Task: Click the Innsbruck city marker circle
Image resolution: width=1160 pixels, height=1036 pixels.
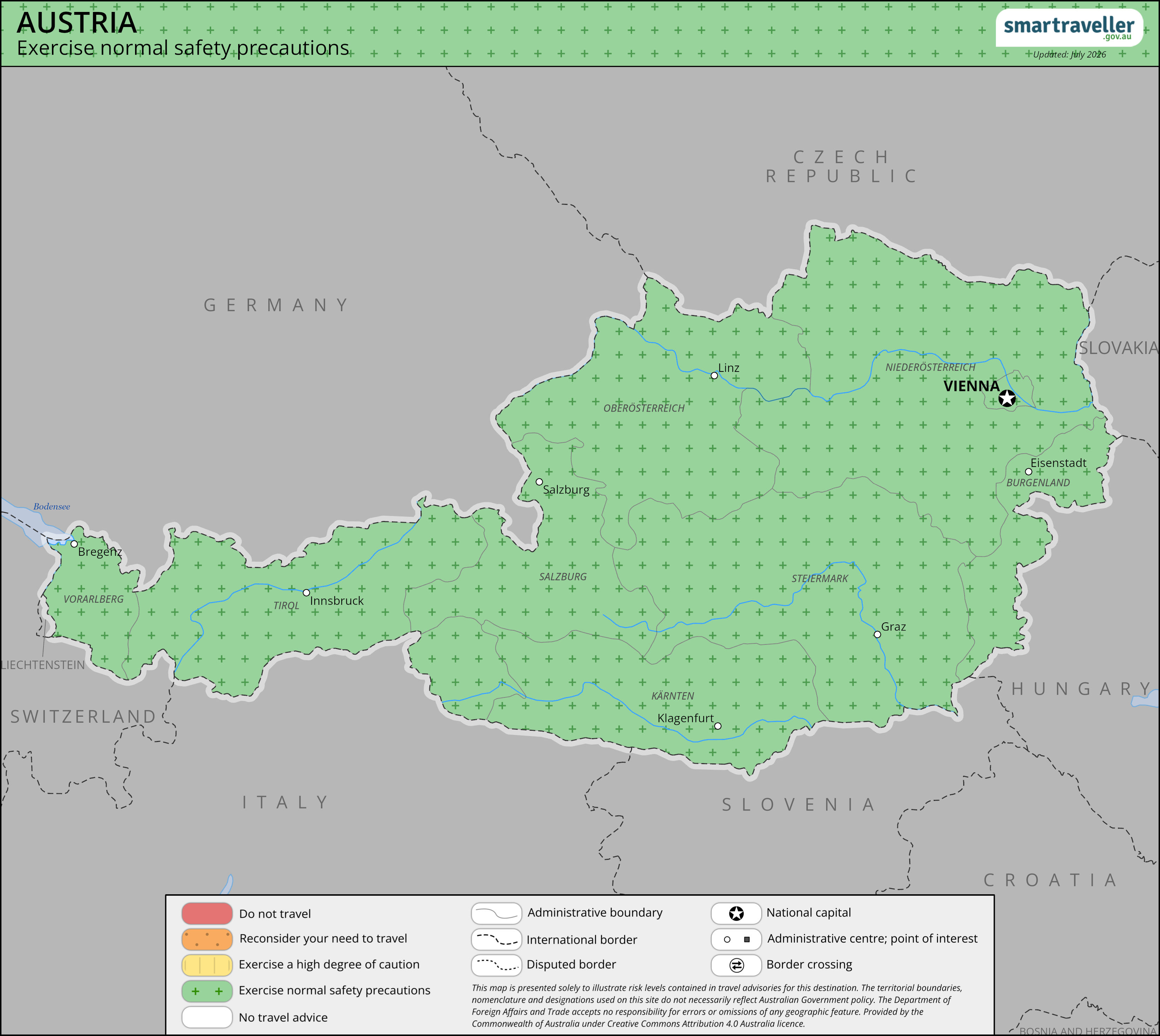Action: click(306, 593)
